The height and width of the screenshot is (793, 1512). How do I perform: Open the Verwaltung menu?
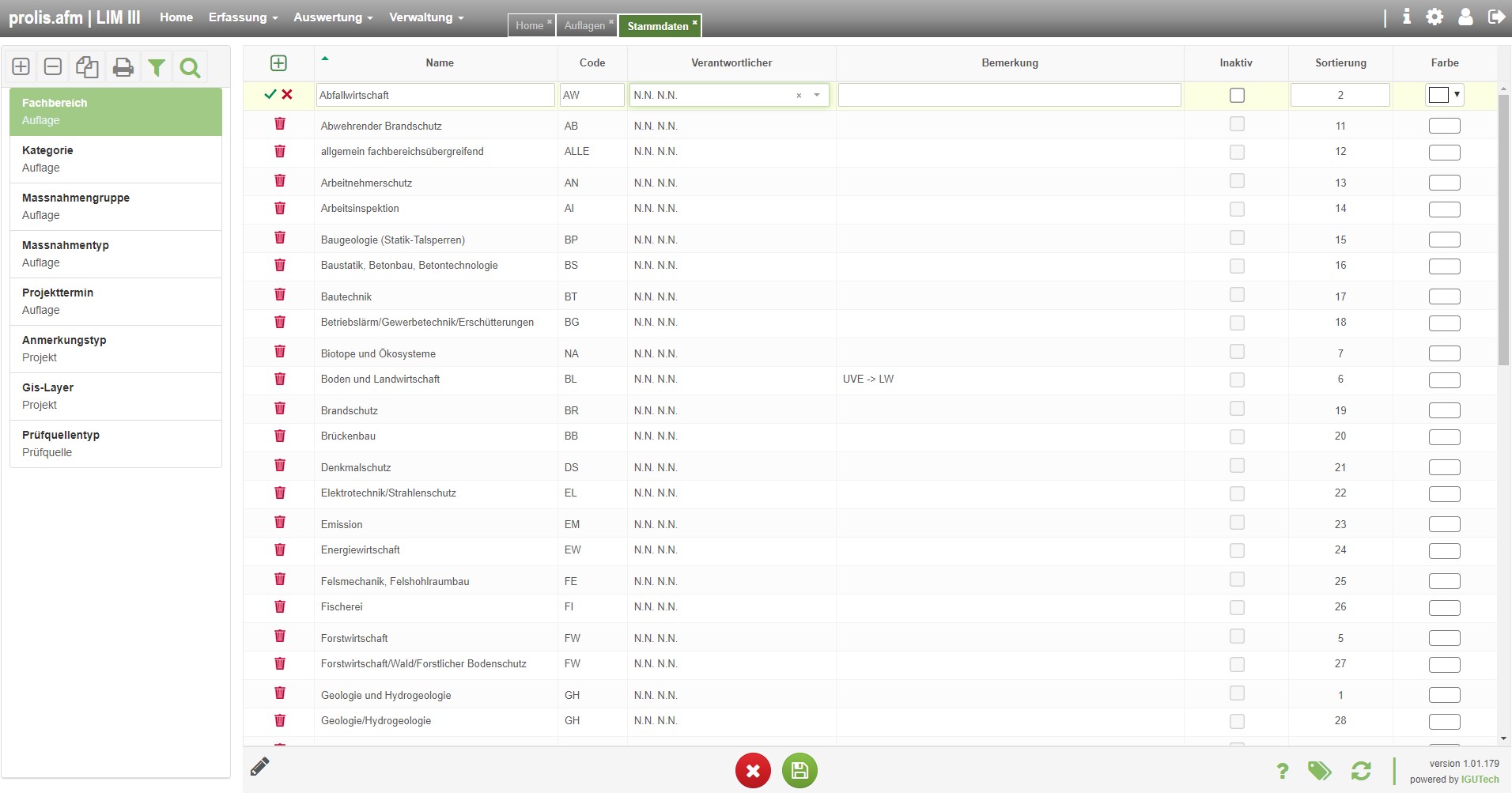[x=426, y=17]
